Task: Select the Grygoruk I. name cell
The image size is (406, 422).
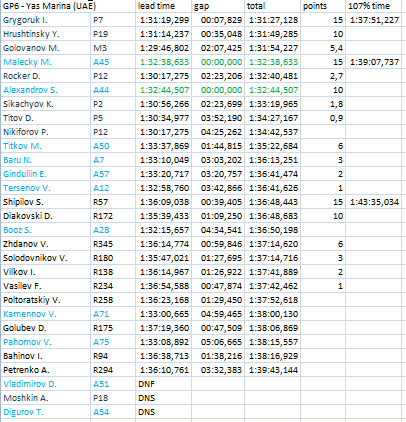Action: click(x=45, y=20)
